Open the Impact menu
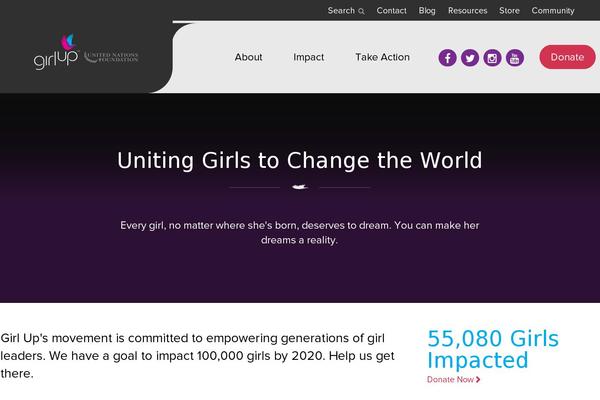Viewport: 600px width, 400px height. click(x=309, y=57)
